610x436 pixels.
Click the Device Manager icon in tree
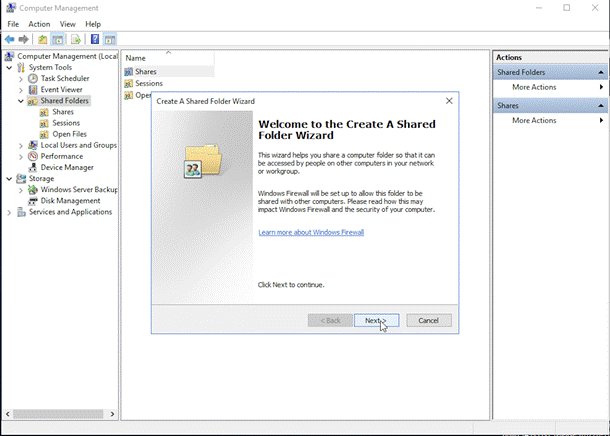(33, 168)
